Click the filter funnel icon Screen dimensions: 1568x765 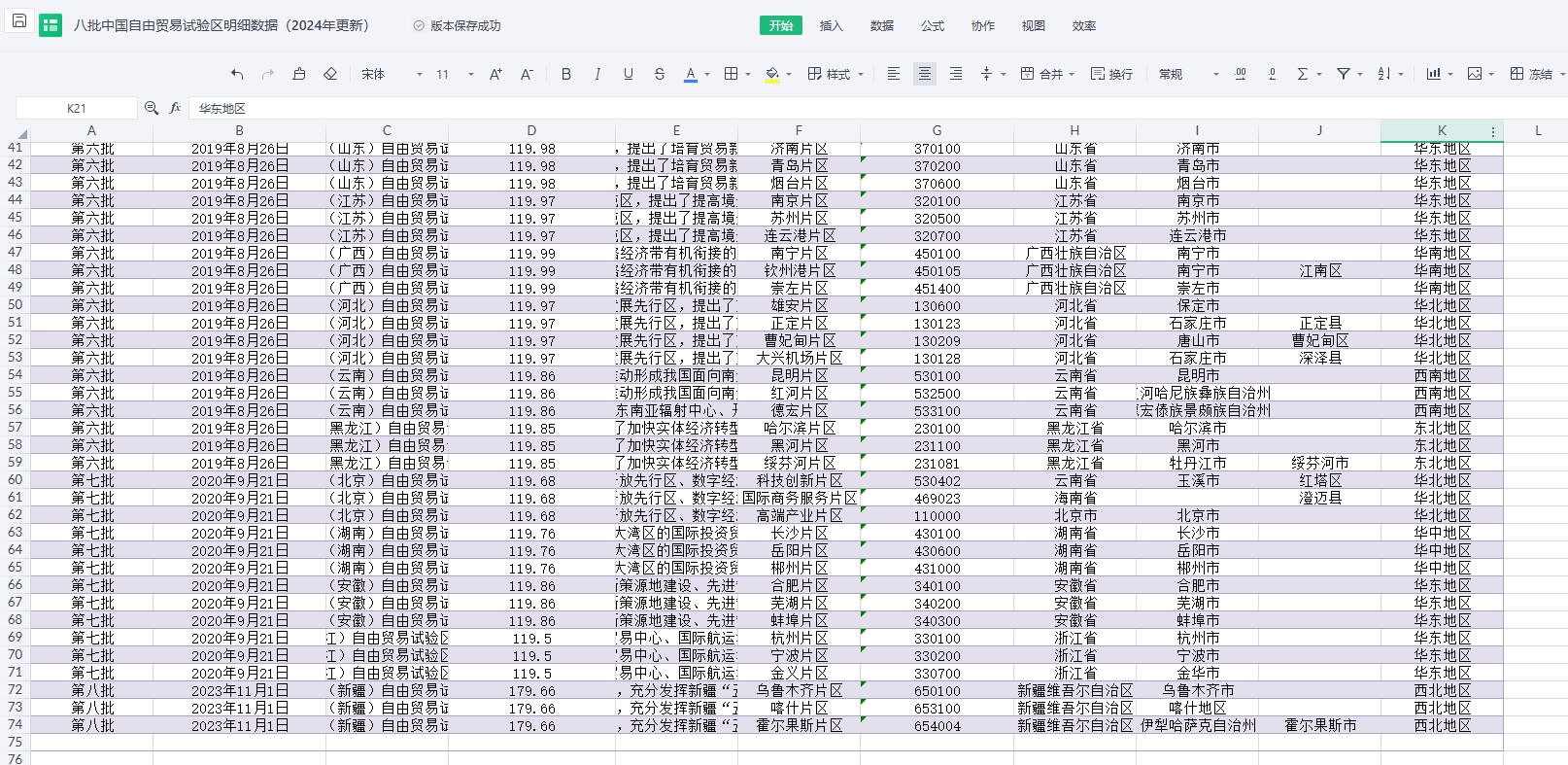(x=1344, y=74)
